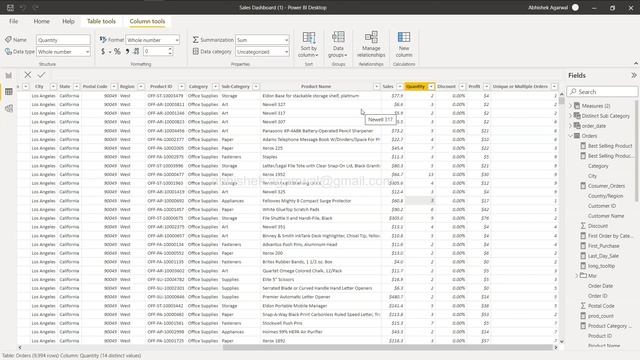Select Country/Region field
Viewport: 640px width, 360px height.
point(605,196)
